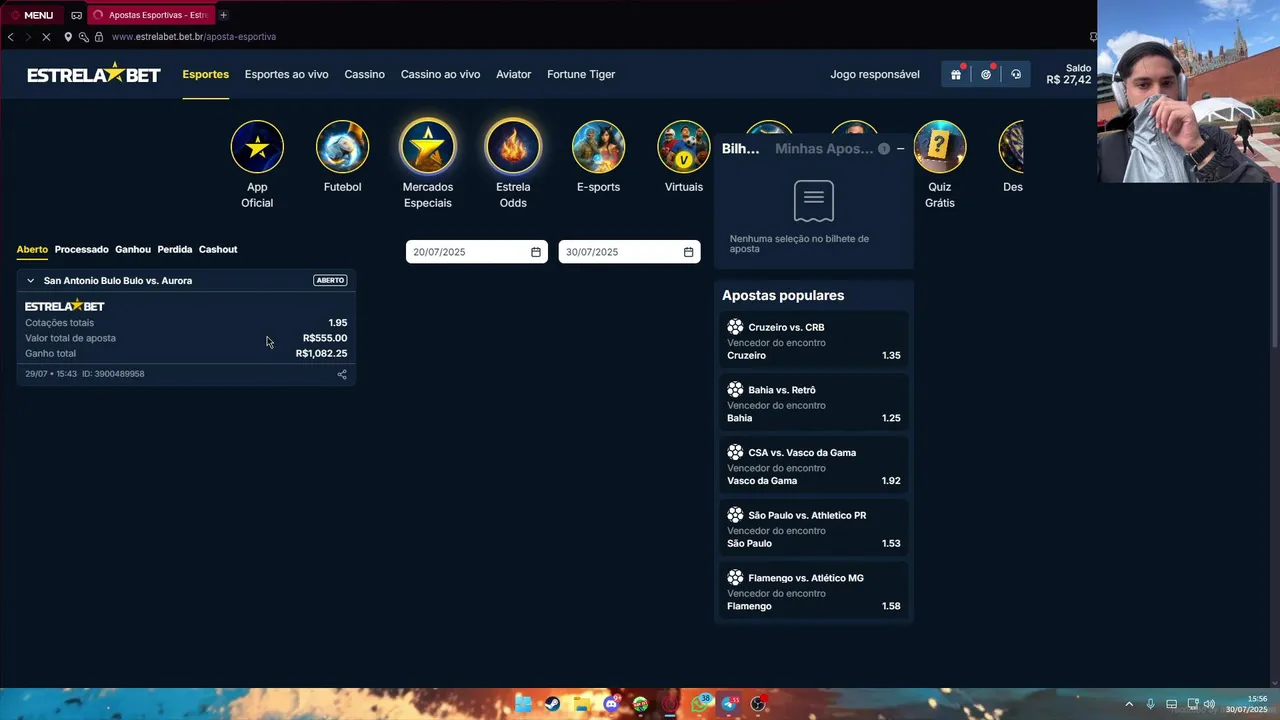Screen dimensions: 1280x720
Task: Go to Esportes ao vivo
Action: (x=286, y=74)
